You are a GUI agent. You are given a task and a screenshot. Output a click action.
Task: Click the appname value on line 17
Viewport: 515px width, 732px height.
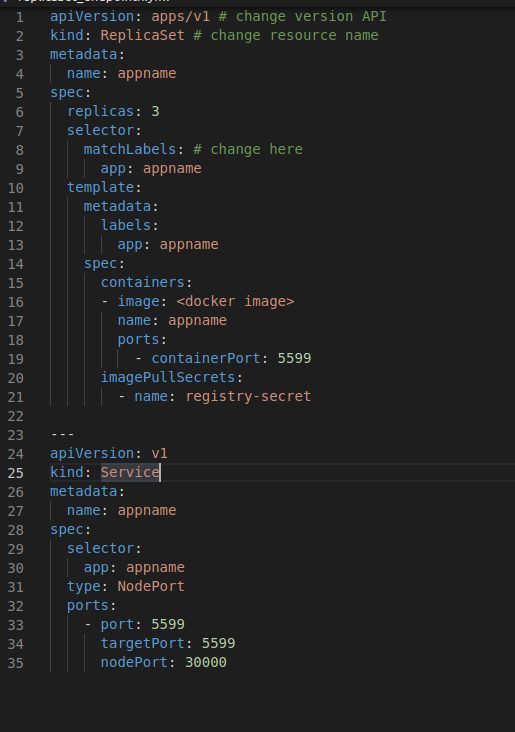coord(197,321)
